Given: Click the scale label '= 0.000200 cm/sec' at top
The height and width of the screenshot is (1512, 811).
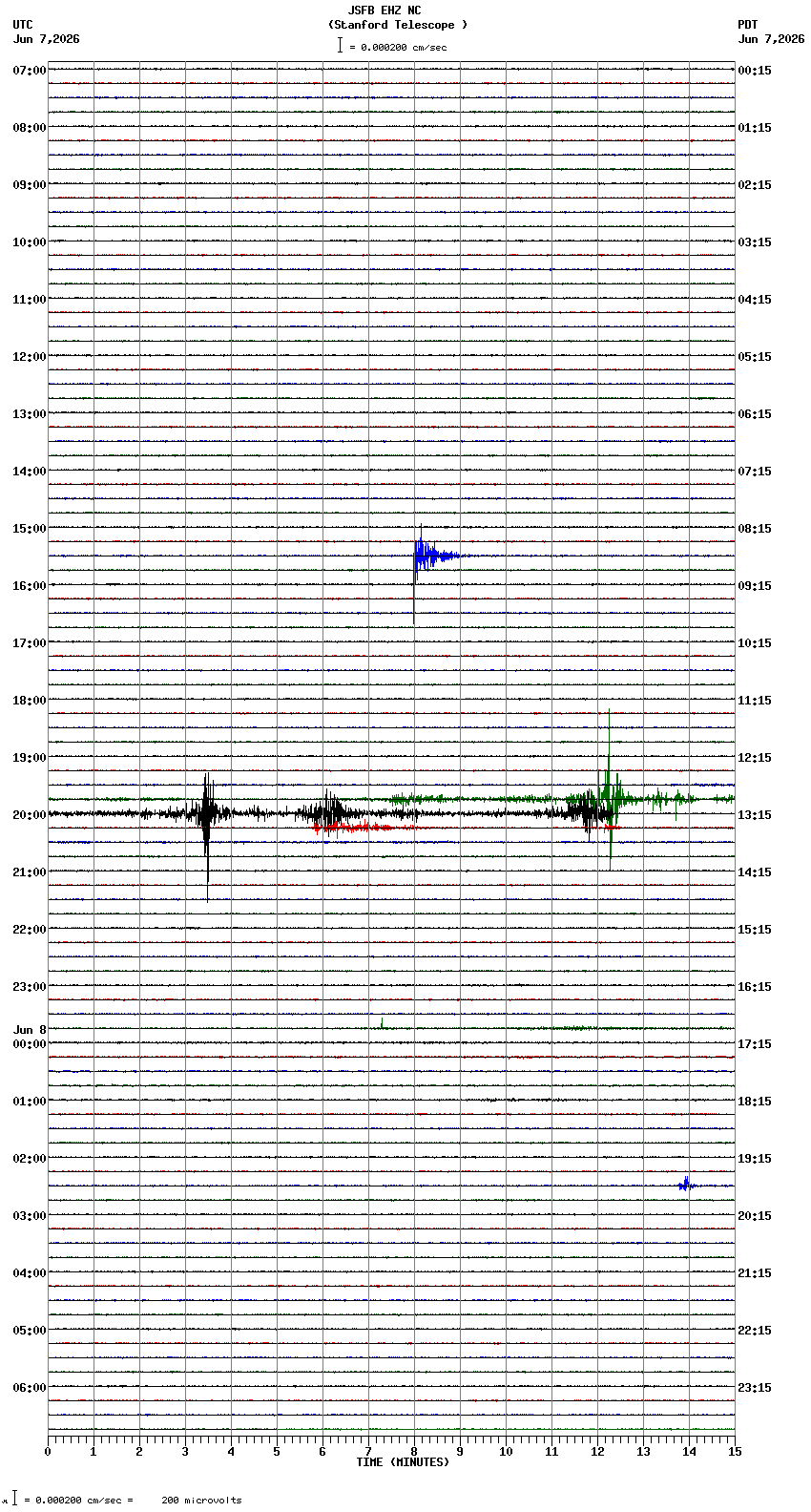Looking at the screenshot, I should pos(398,47).
